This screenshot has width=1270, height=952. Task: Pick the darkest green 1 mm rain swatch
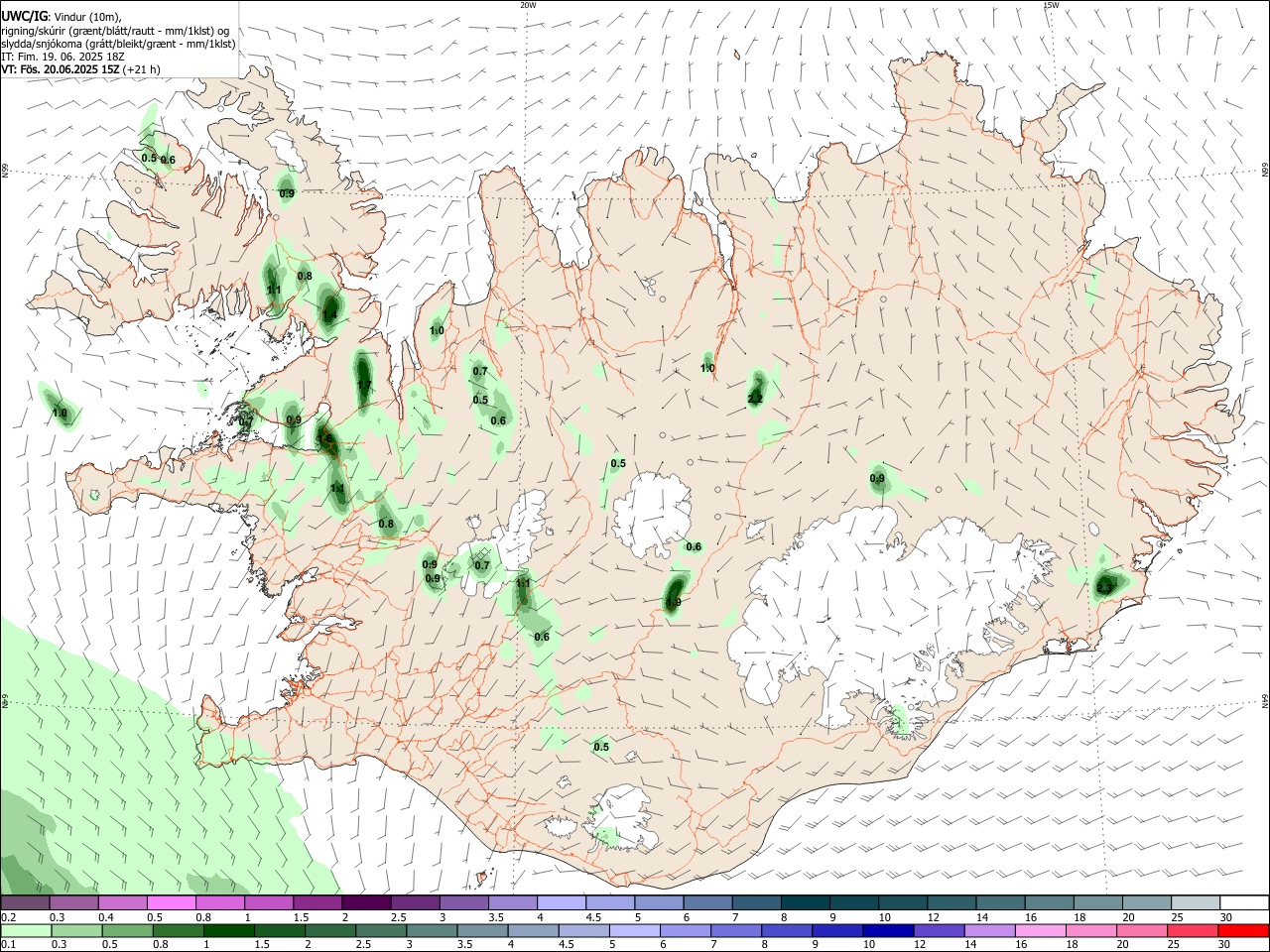click(x=228, y=930)
